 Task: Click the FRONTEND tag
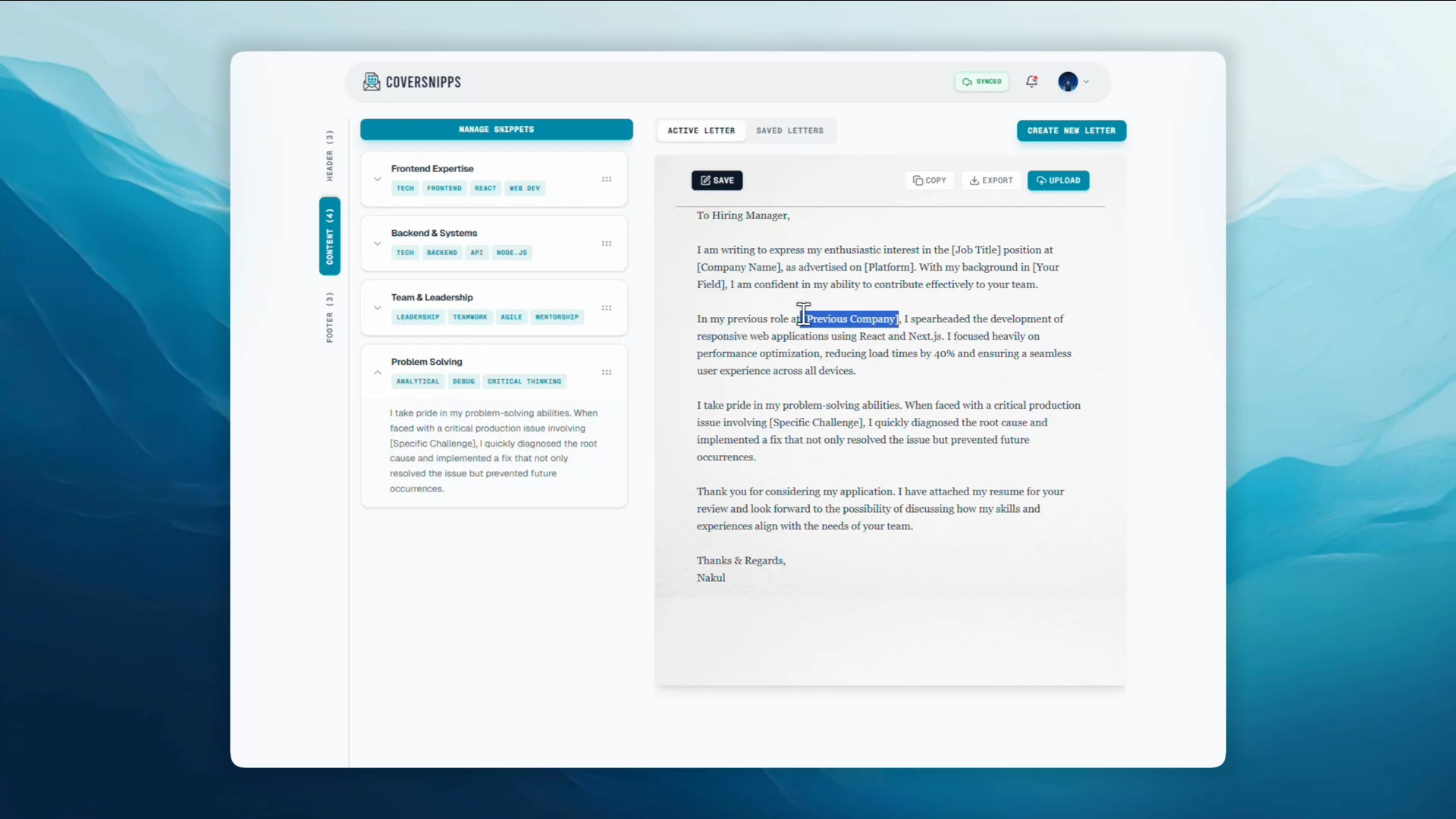444,188
